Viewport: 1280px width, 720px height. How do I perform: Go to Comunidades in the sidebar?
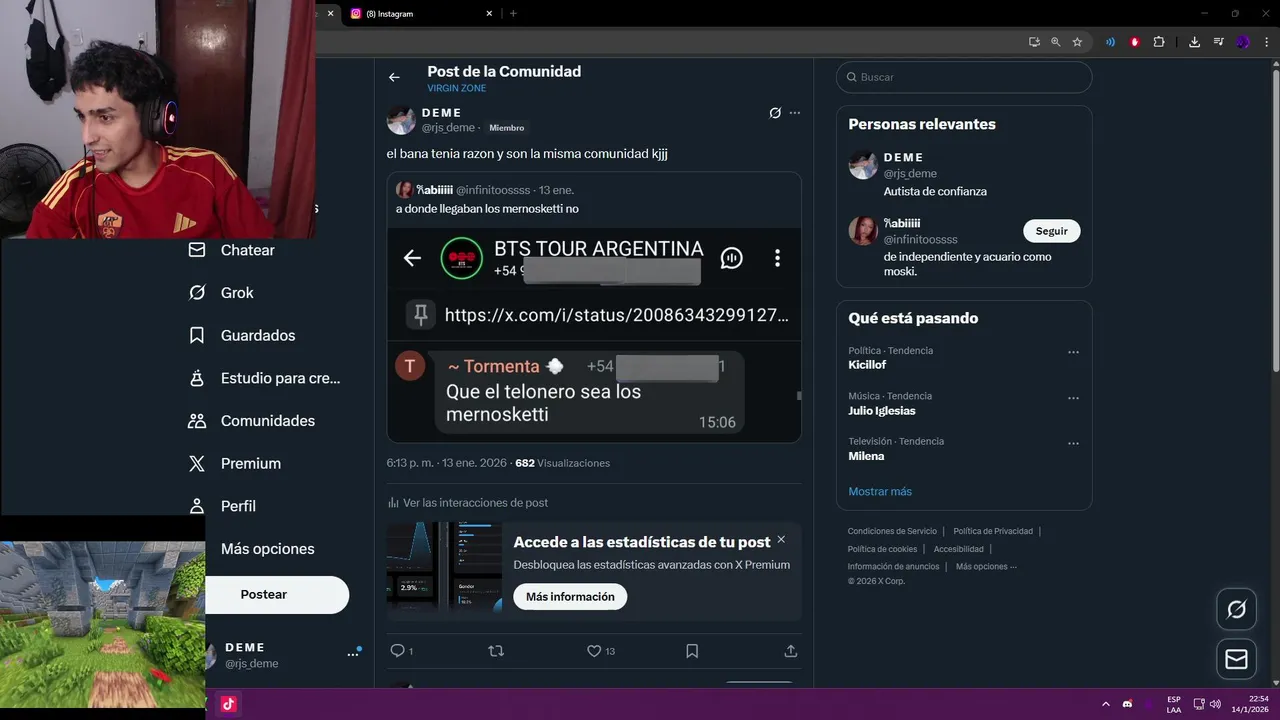click(x=251, y=421)
